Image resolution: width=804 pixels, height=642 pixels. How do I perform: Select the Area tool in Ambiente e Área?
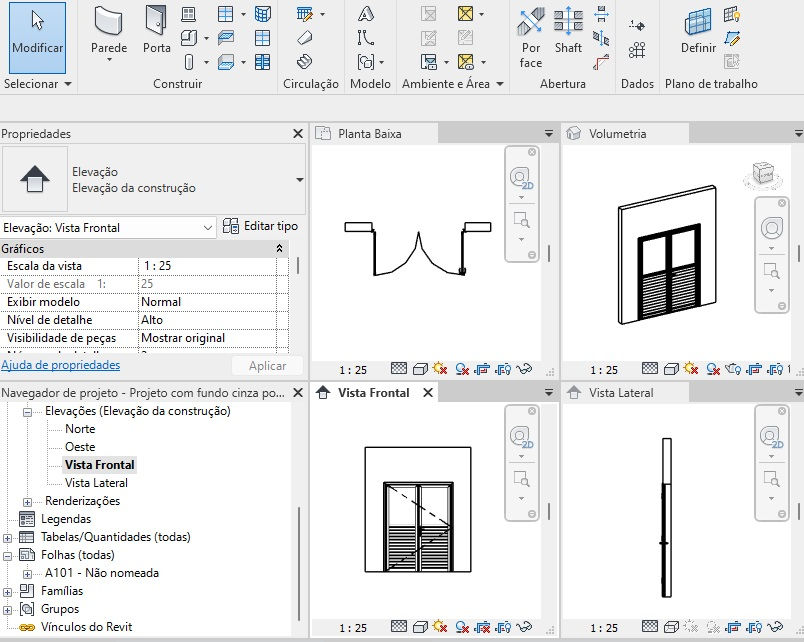pyautogui.click(x=466, y=14)
